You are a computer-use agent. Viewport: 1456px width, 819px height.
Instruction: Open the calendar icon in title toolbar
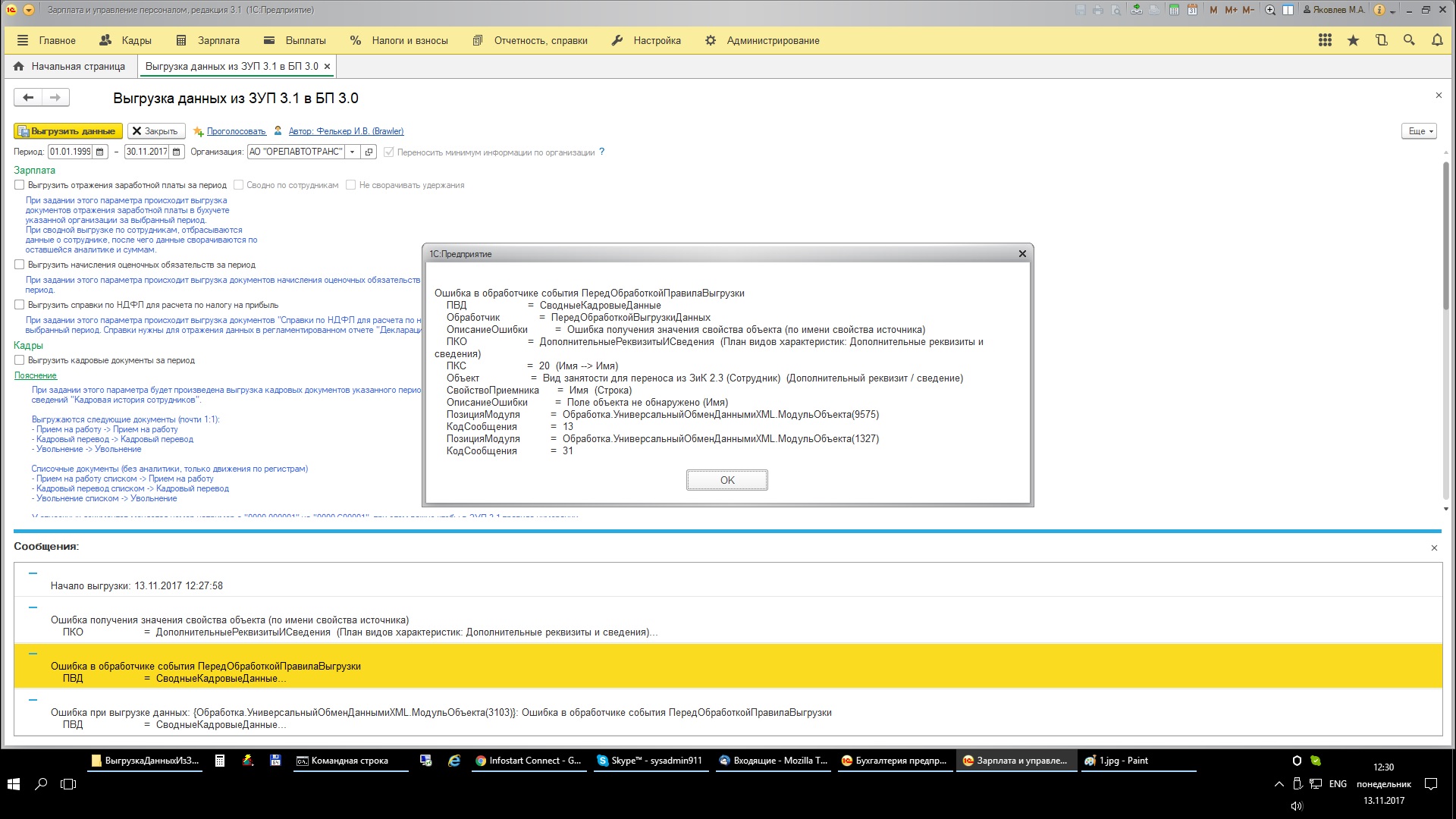click(x=1193, y=10)
